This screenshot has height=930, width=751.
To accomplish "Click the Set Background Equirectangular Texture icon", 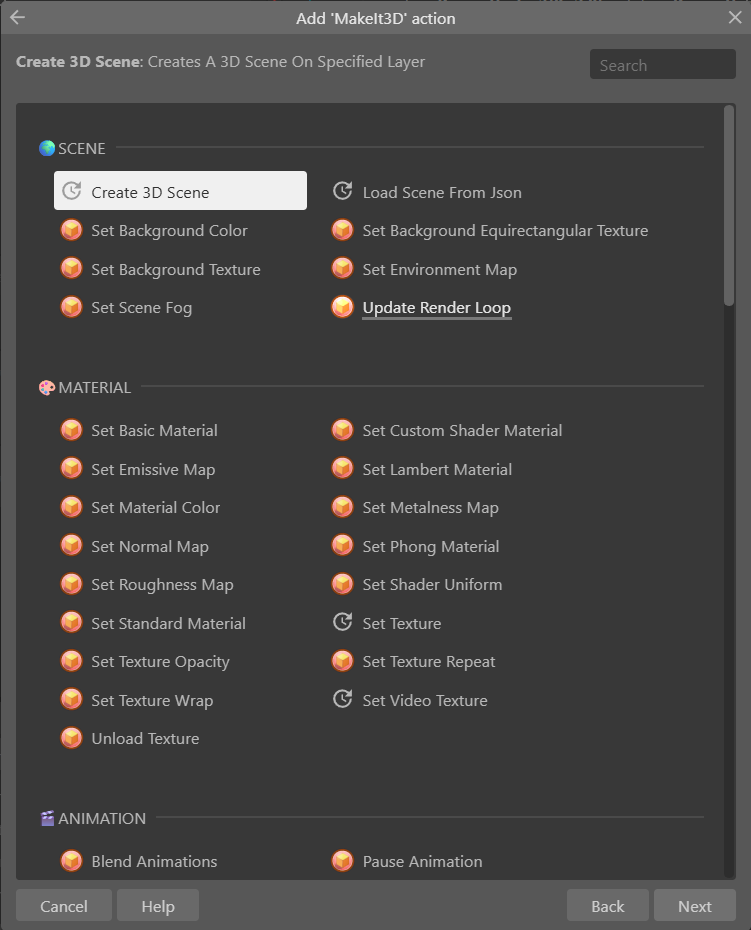I will [342, 230].
